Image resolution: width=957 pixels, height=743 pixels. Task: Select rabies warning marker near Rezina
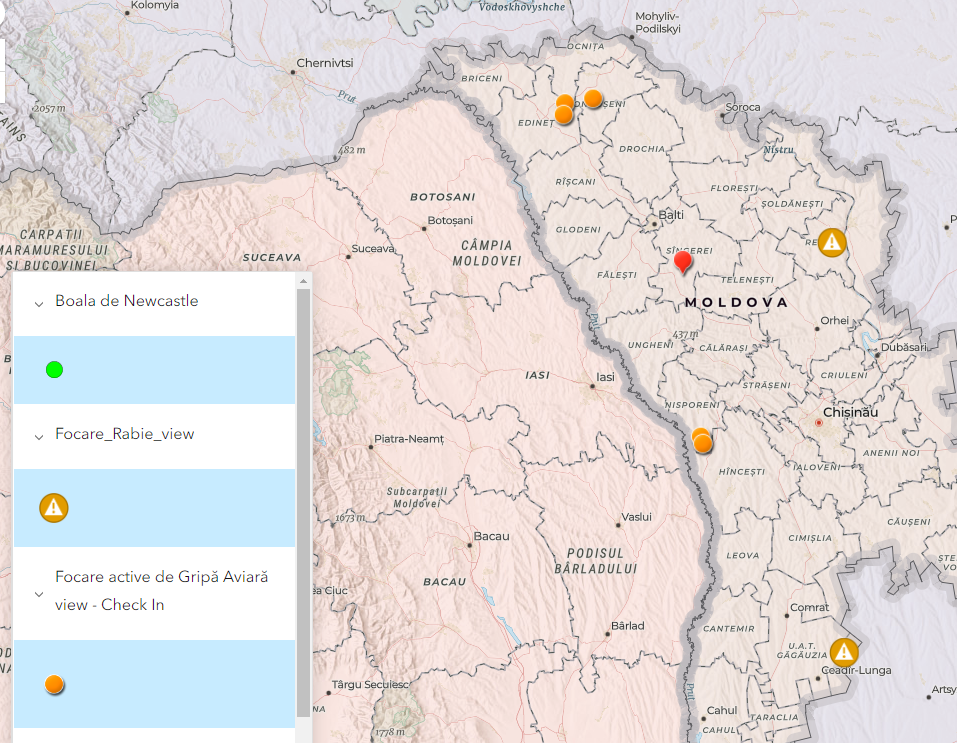[x=832, y=242]
